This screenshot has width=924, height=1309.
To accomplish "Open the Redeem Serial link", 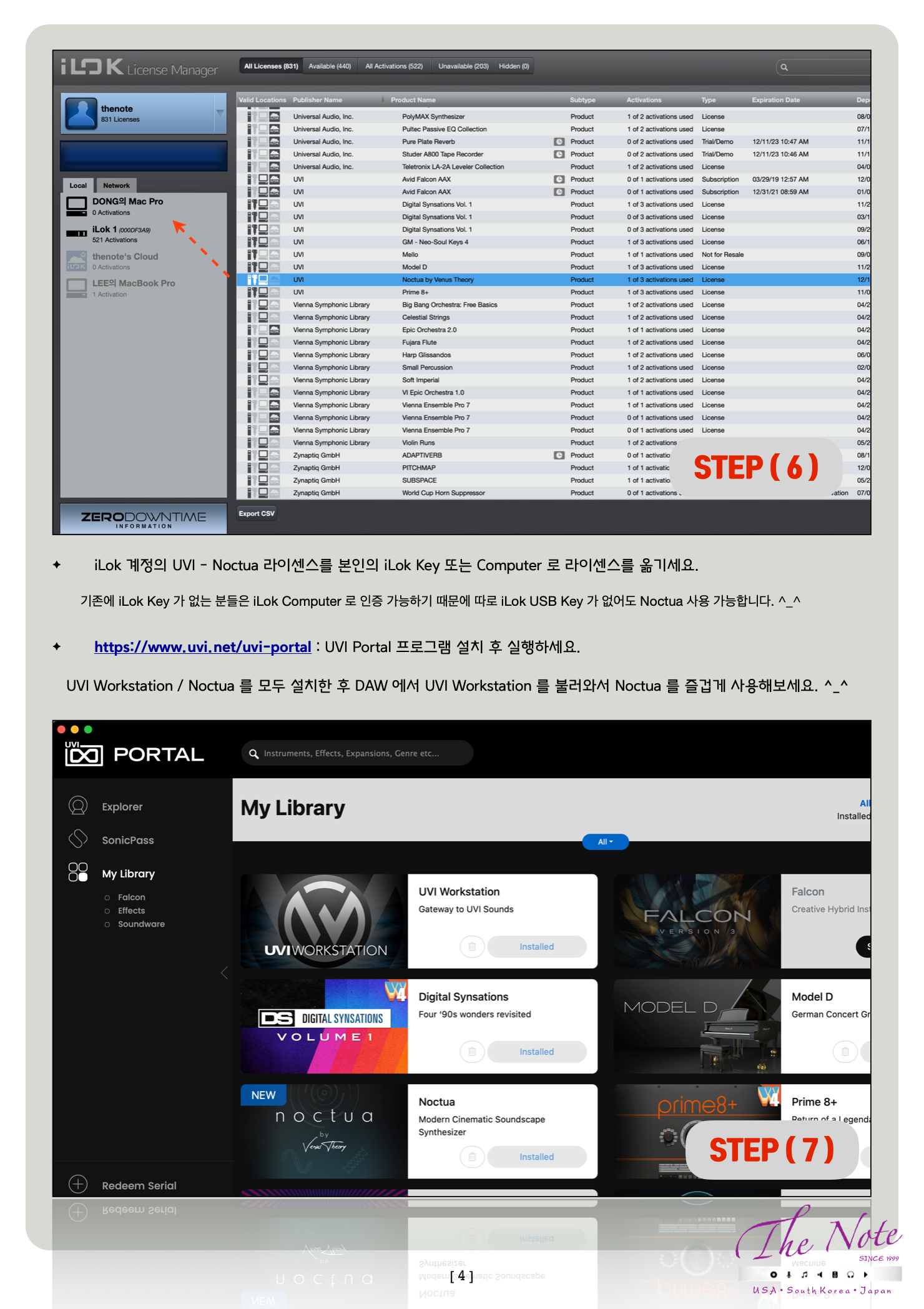I will coord(139,1185).
